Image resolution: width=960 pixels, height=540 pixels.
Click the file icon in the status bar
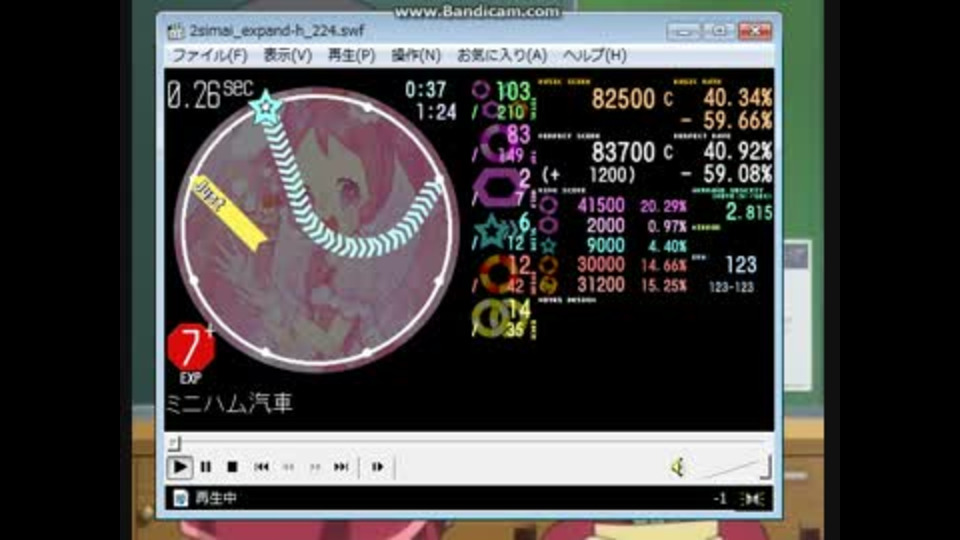(x=180, y=498)
